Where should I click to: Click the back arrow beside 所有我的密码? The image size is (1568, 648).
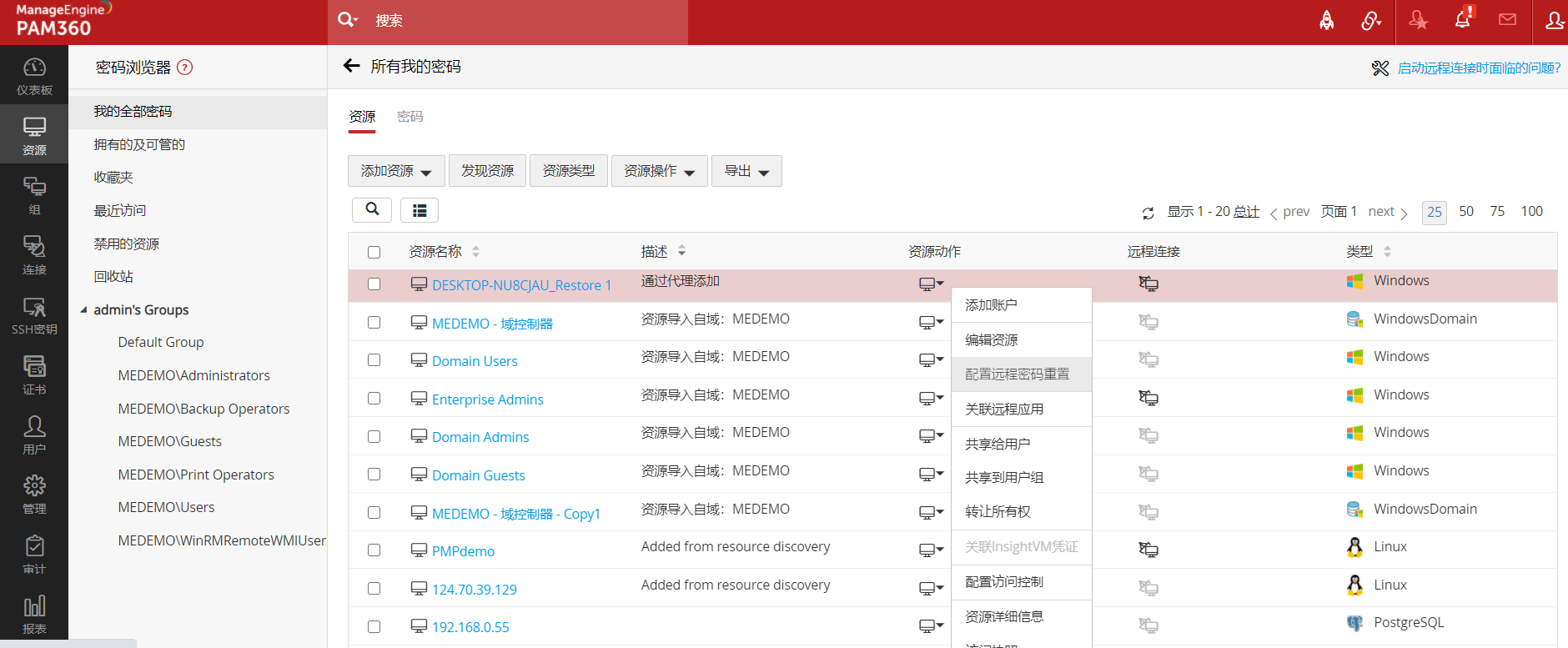[x=352, y=66]
